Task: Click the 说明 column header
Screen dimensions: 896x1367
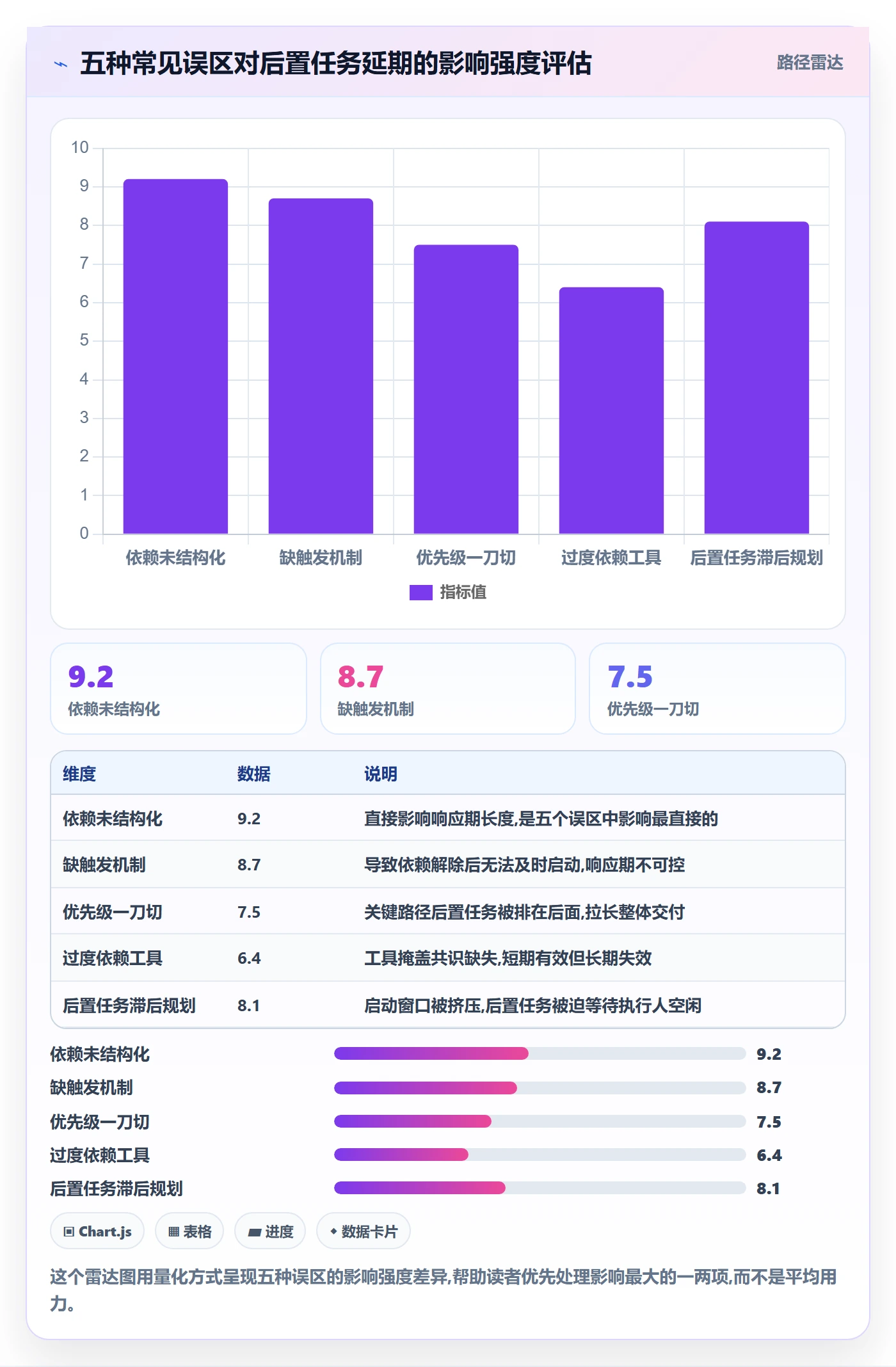Action: 381,774
